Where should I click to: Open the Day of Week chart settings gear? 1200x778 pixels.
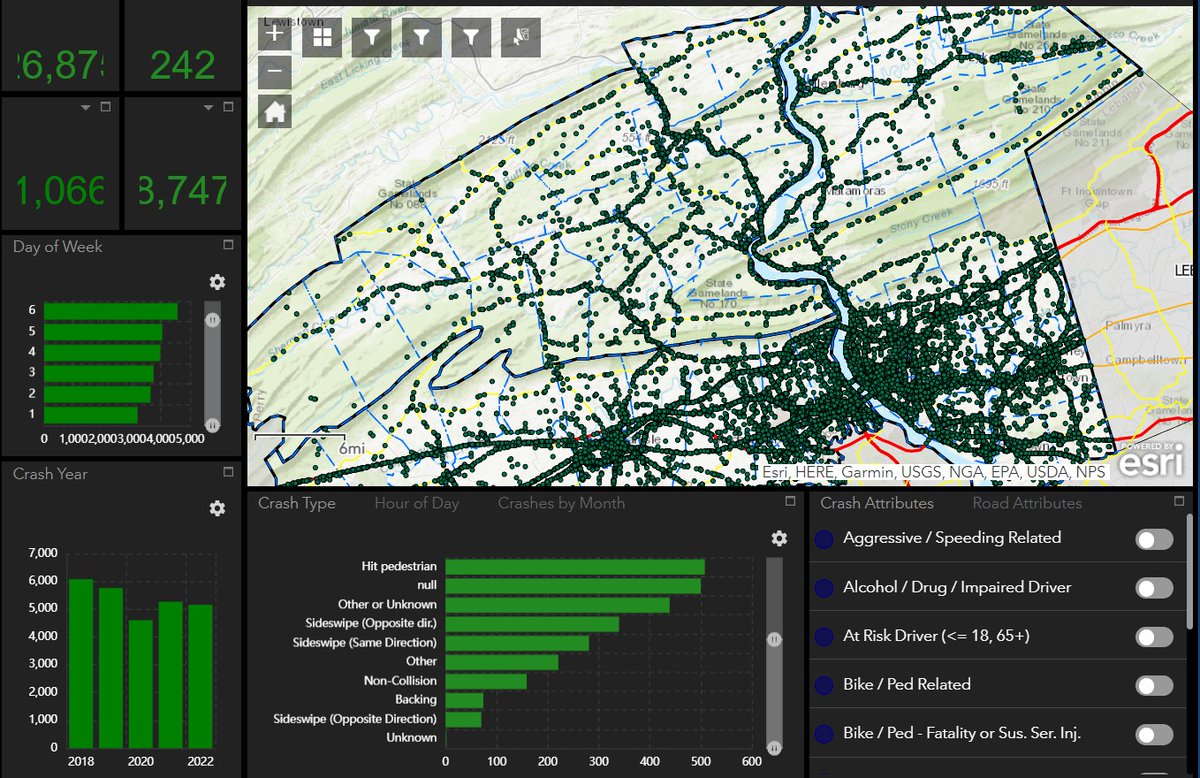(x=217, y=282)
